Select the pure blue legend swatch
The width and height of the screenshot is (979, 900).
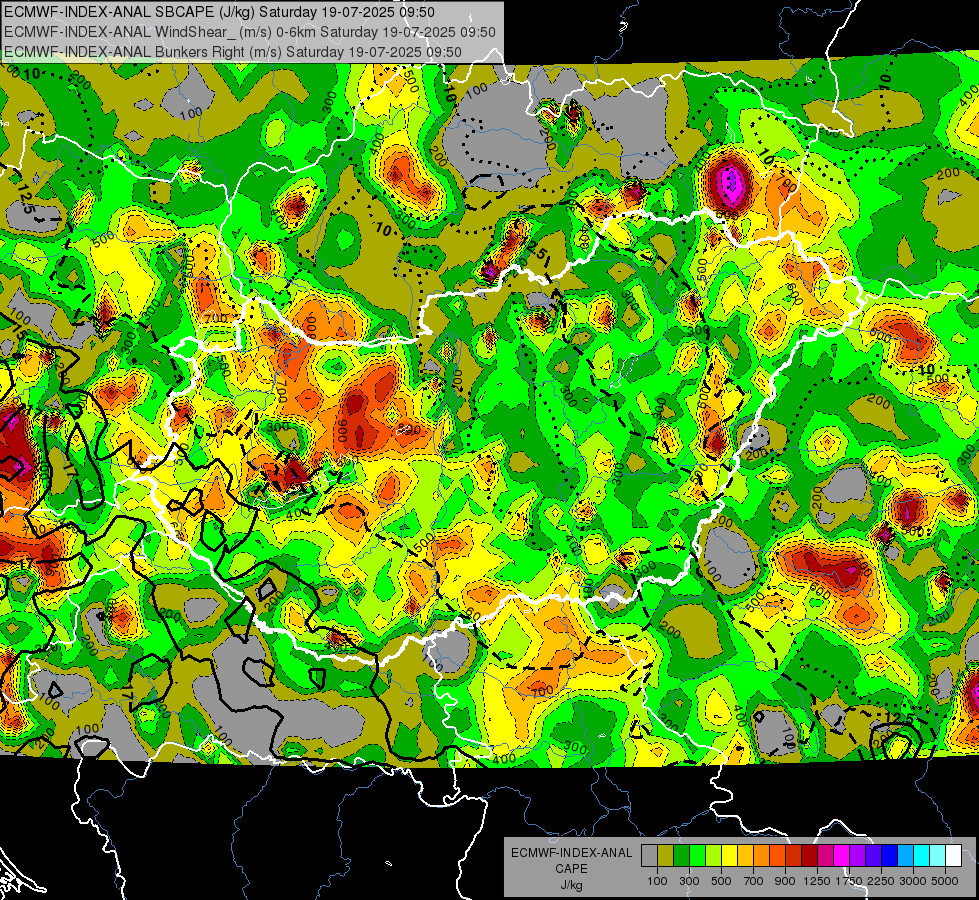(x=889, y=856)
